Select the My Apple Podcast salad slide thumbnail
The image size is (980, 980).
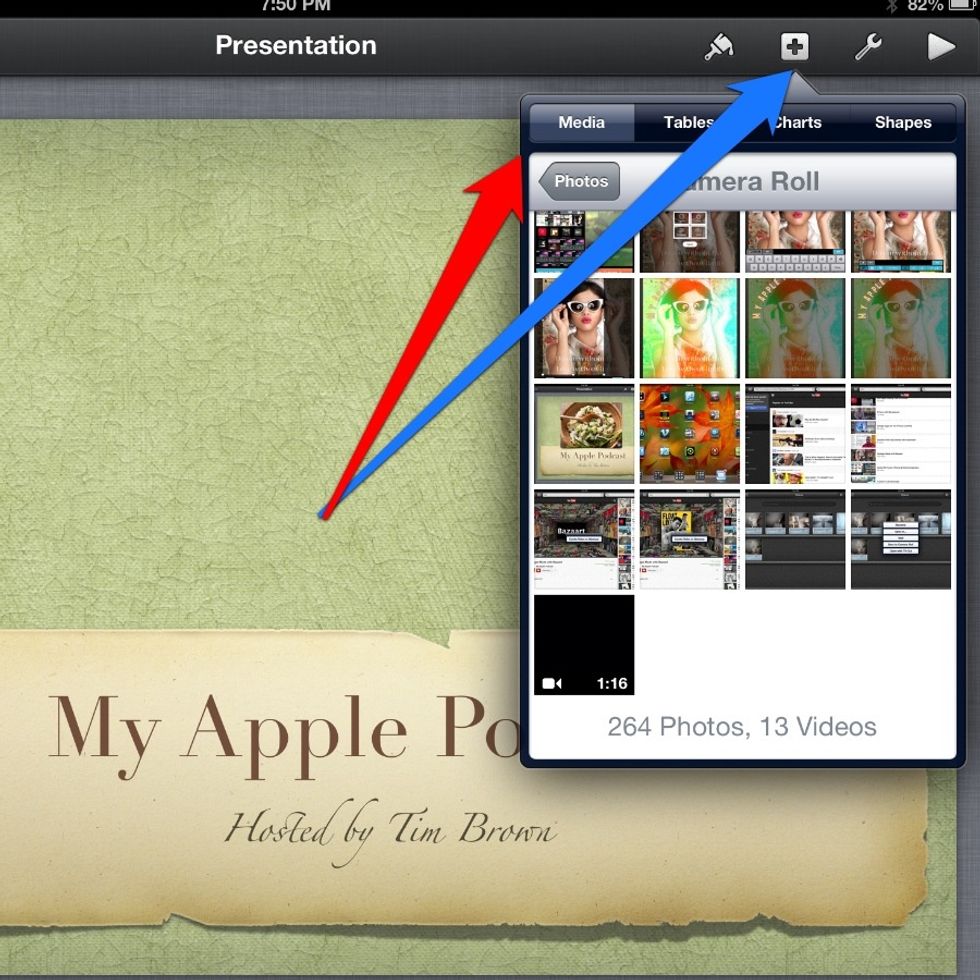(584, 434)
